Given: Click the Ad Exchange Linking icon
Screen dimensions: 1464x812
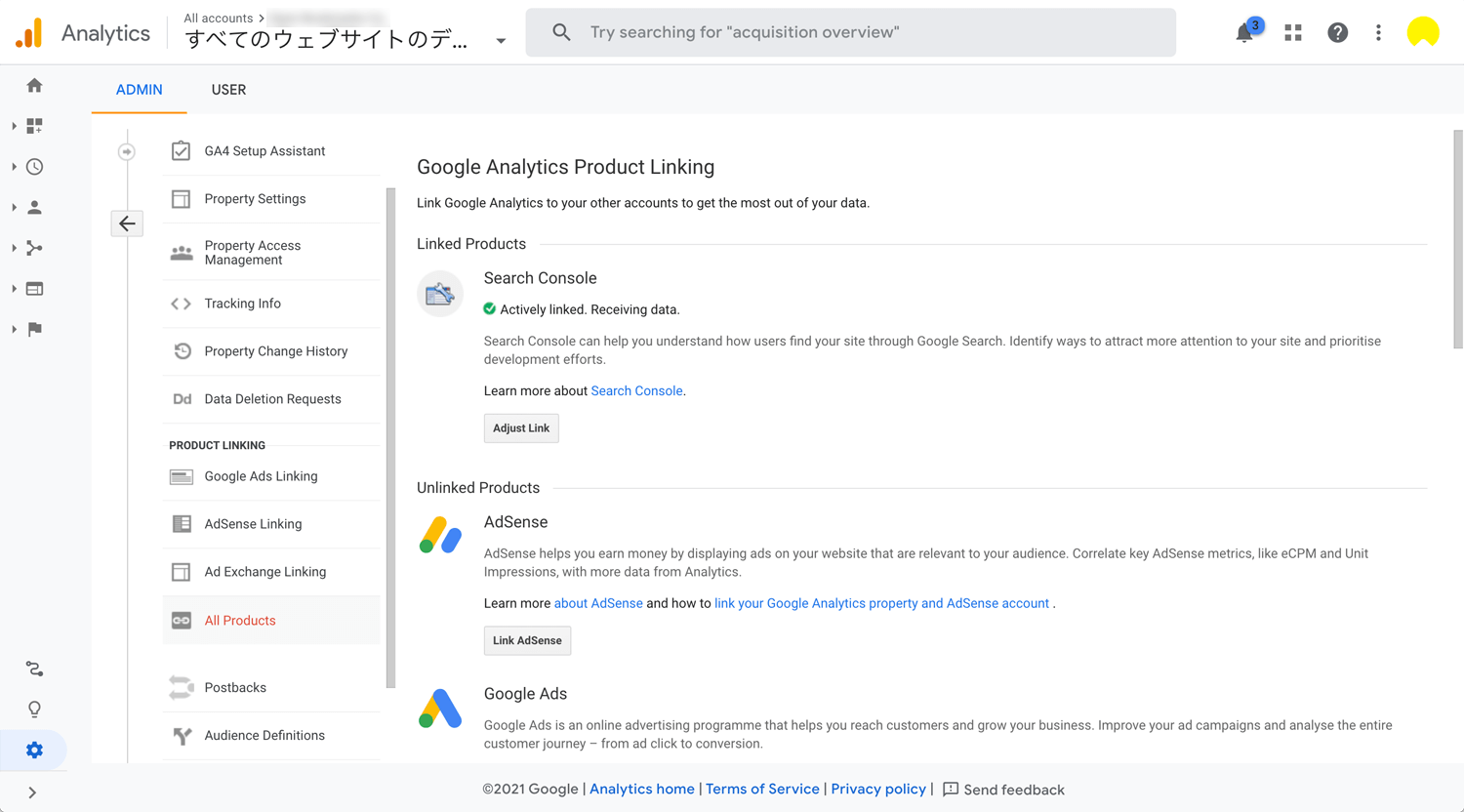Looking at the screenshot, I should tap(181, 572).
